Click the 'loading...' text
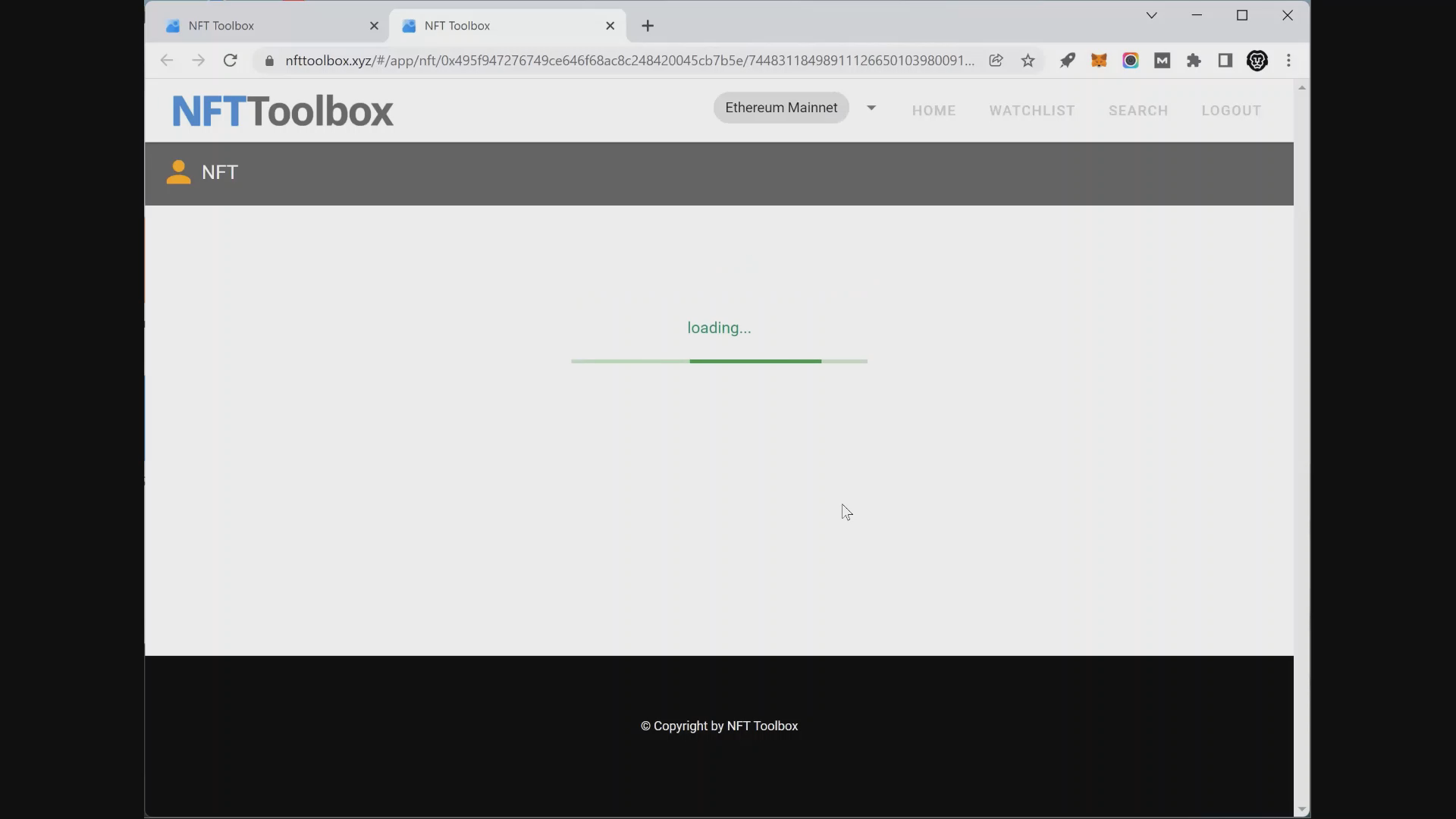This screenshot has width=1456, height=819. tap(719, 328)
